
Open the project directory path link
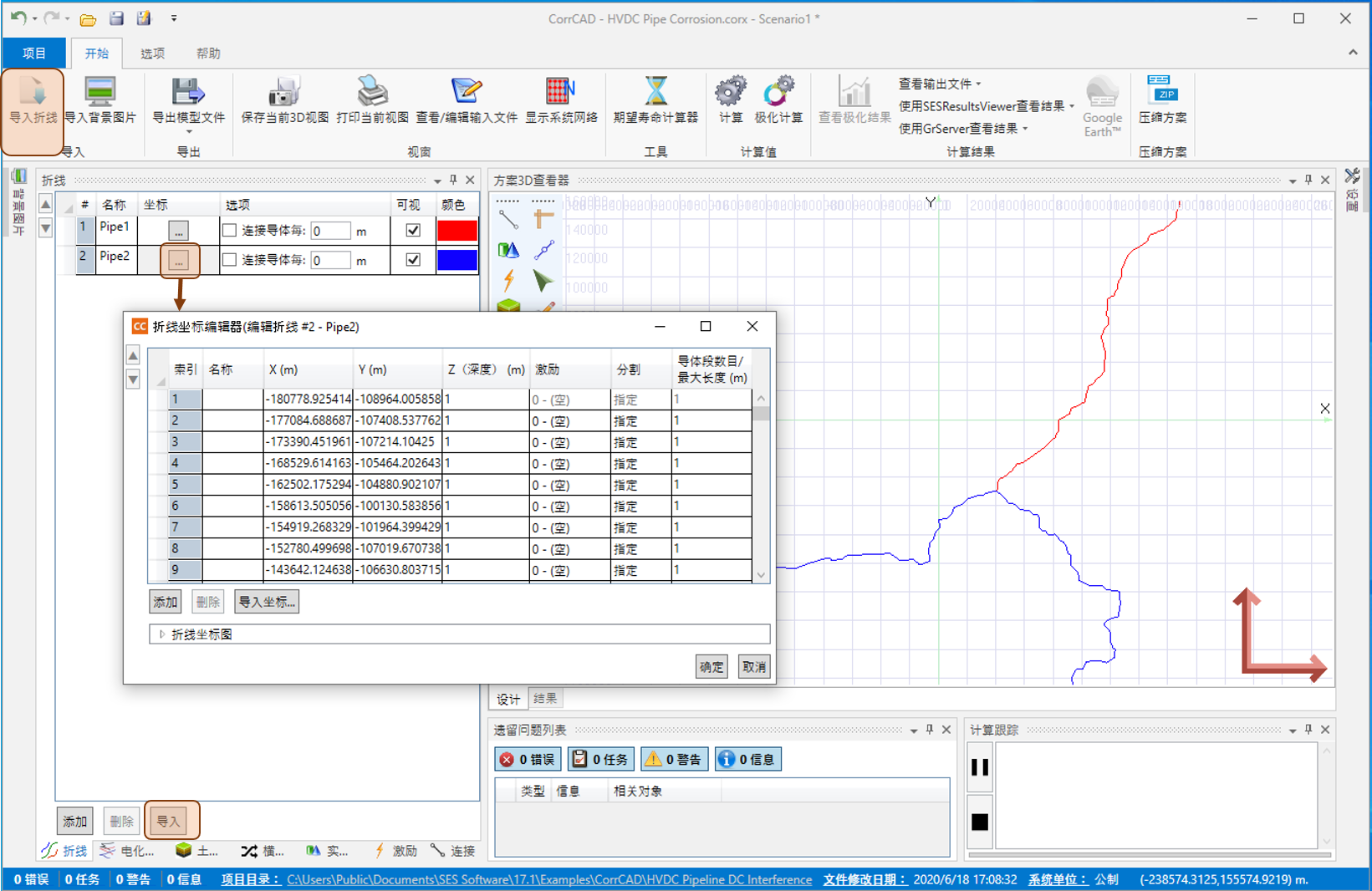click(549, 879)
